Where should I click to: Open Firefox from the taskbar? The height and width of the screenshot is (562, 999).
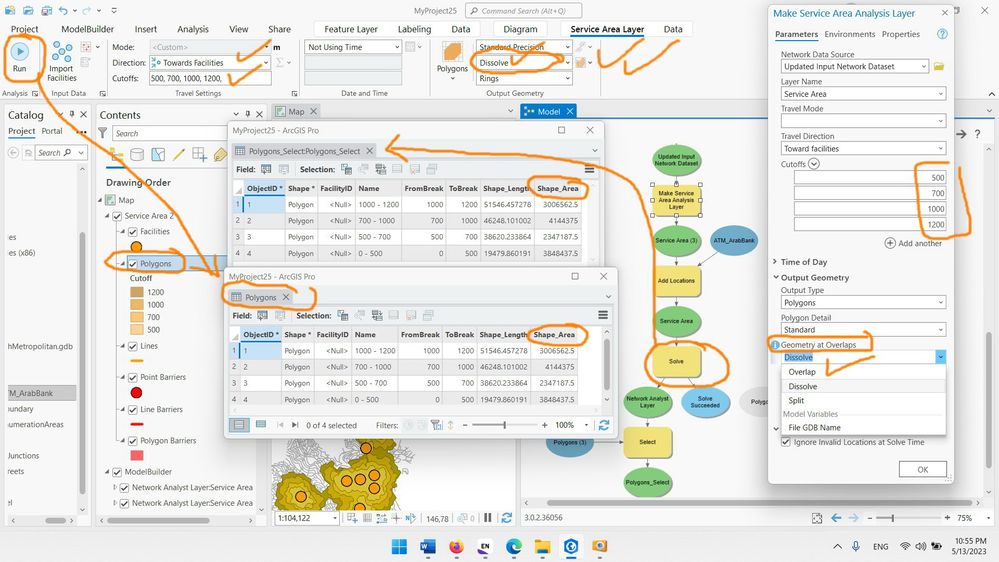456,547
